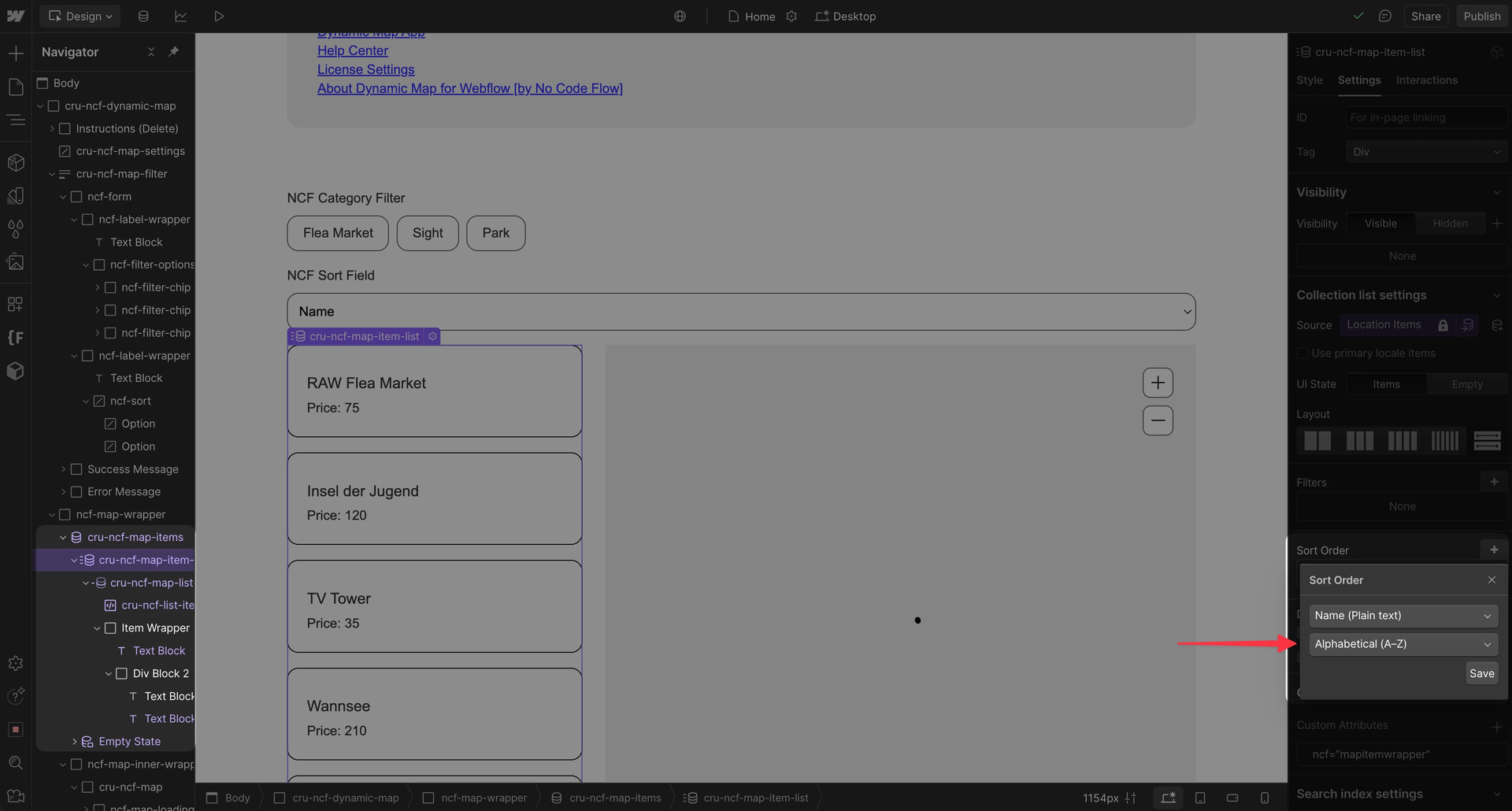Choose the stacked rows layout option
This screenshot has width=1512, height=811.
1487,440
